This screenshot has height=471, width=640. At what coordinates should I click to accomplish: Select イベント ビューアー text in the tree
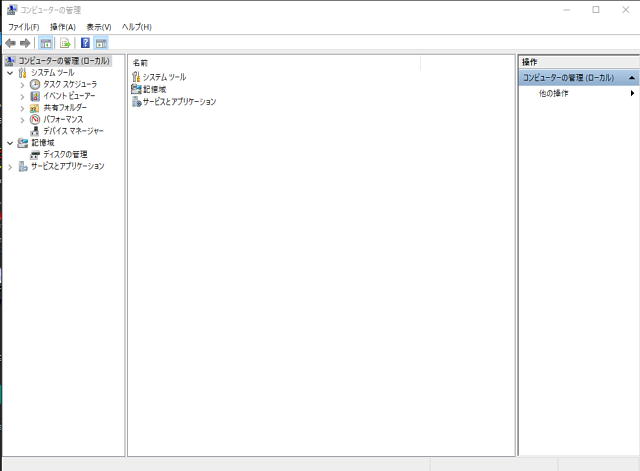point(69,96)
